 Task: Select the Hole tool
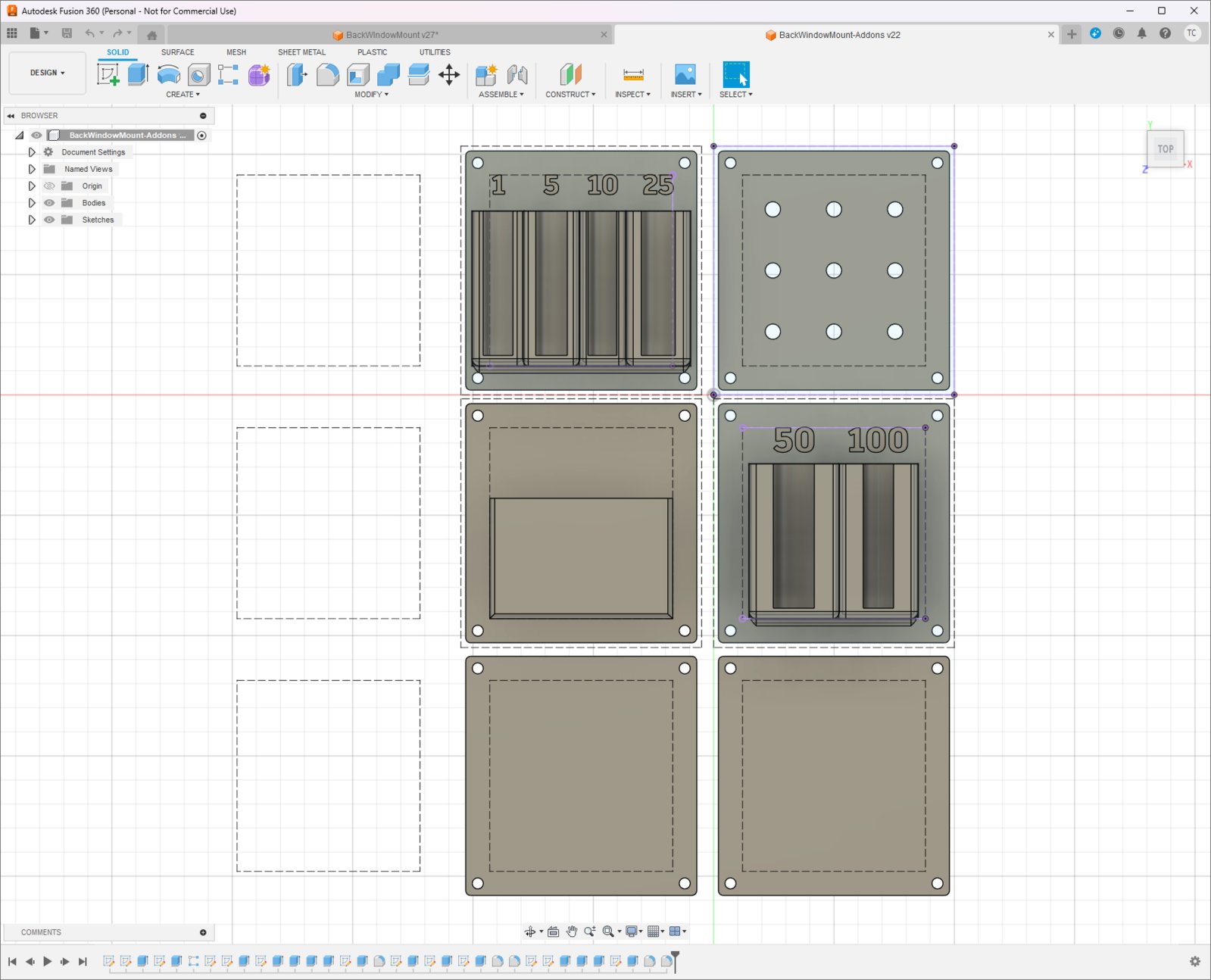tap(198, 74)
